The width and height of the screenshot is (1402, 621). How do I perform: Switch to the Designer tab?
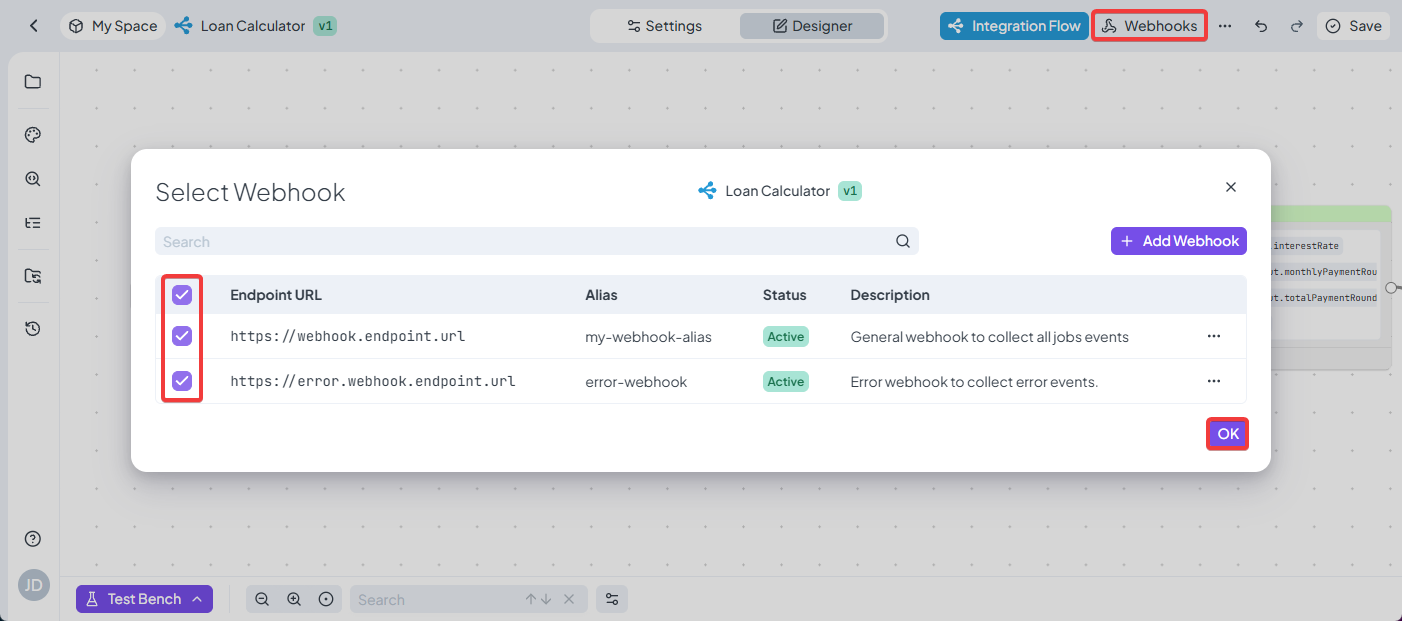coord(812,26)
